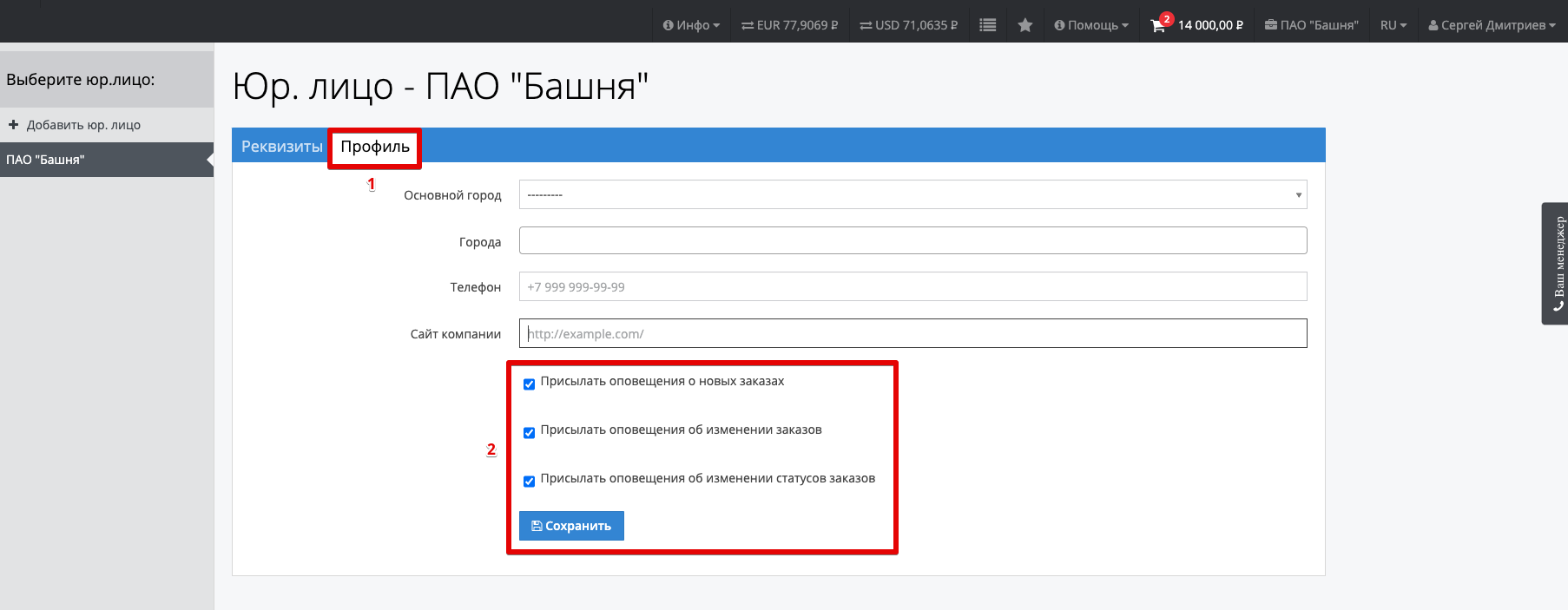Image resolution: width=1568 pixels, height=610 pixels.
Task: Open the shopping cart icon
Action: tap(1157, 26)
